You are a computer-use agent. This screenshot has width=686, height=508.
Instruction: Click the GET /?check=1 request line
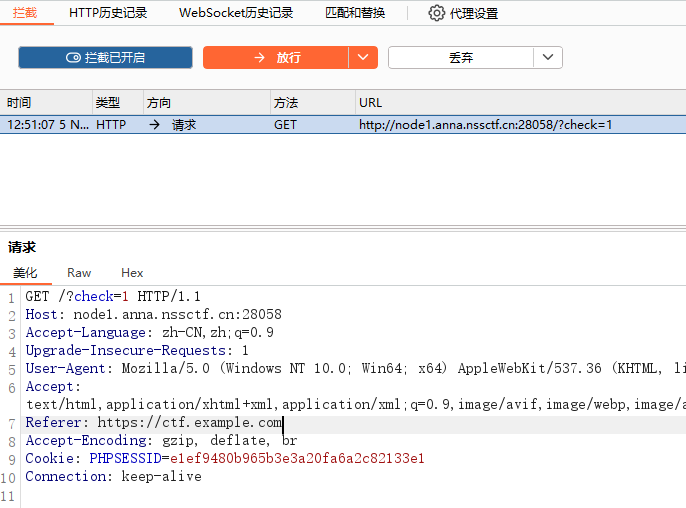coord(113,296)
